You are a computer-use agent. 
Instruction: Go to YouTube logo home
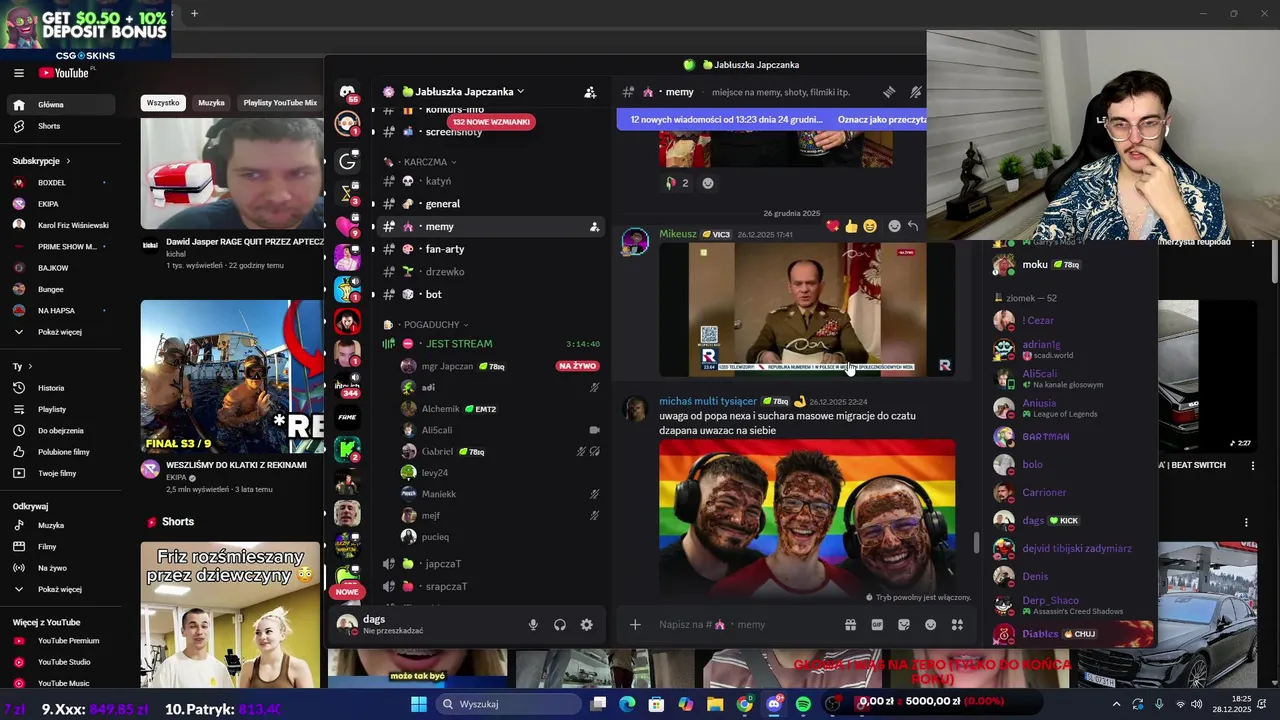[64, 73]
